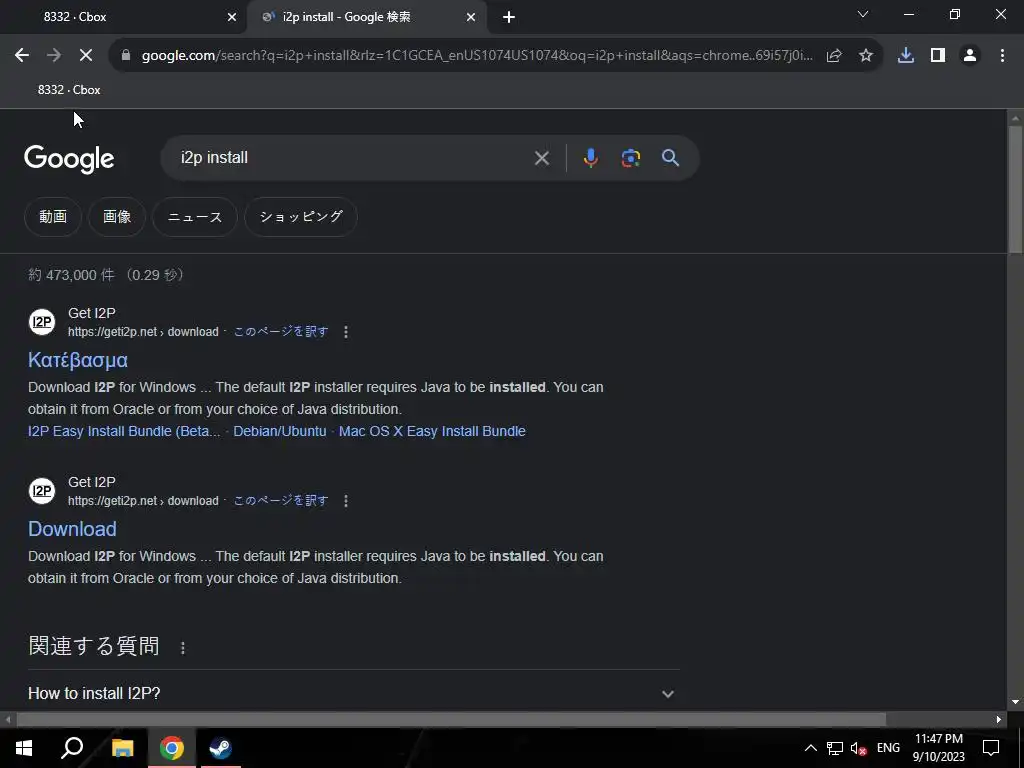Filter results by ショッピング (shopping)
The image size is (1024, 768).
pos(301,217)
